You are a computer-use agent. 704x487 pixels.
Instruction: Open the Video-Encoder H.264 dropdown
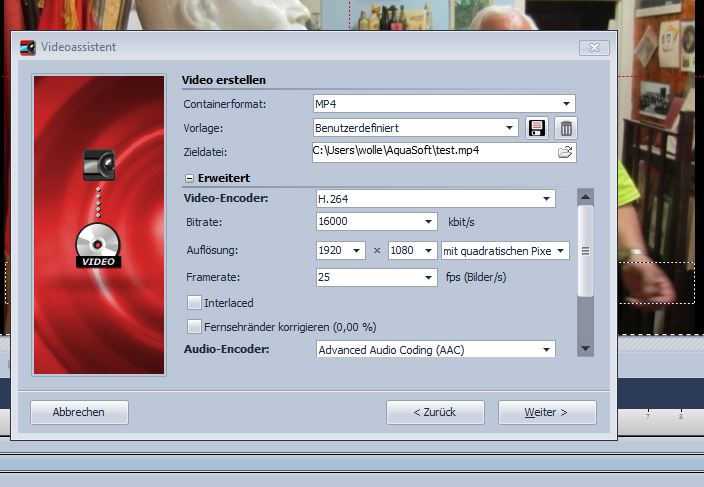click(x=546, y=199)
